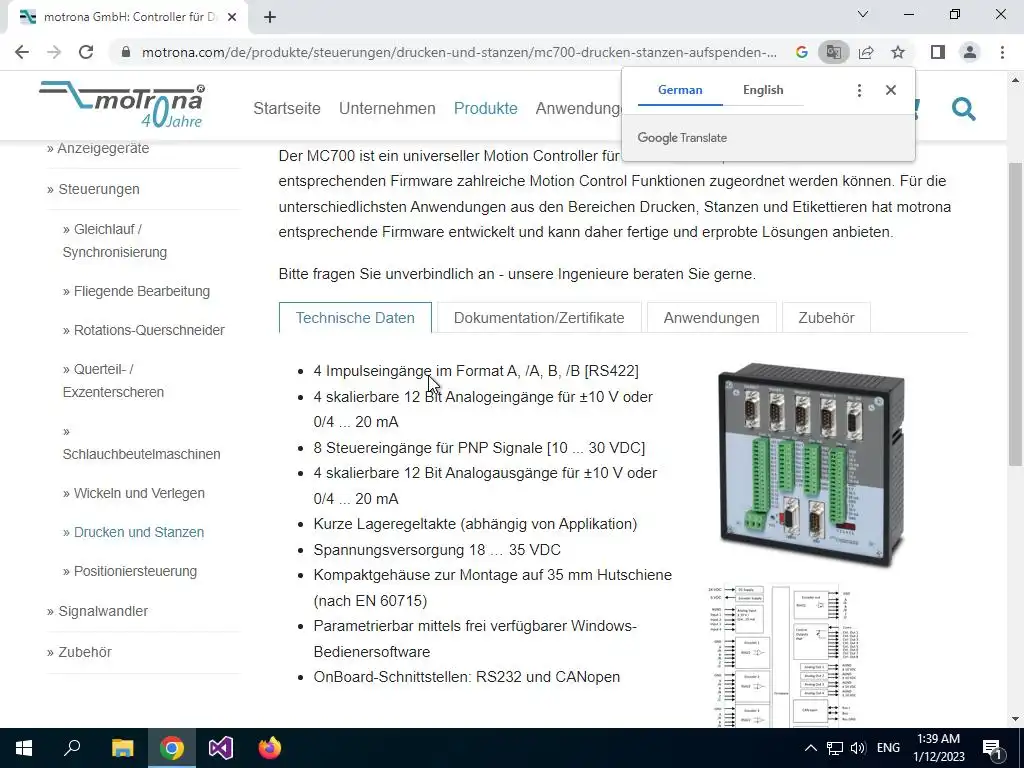Switch to Chrome in taskbar
This screenshot has width=1024, height=768.
coord(172,748)
